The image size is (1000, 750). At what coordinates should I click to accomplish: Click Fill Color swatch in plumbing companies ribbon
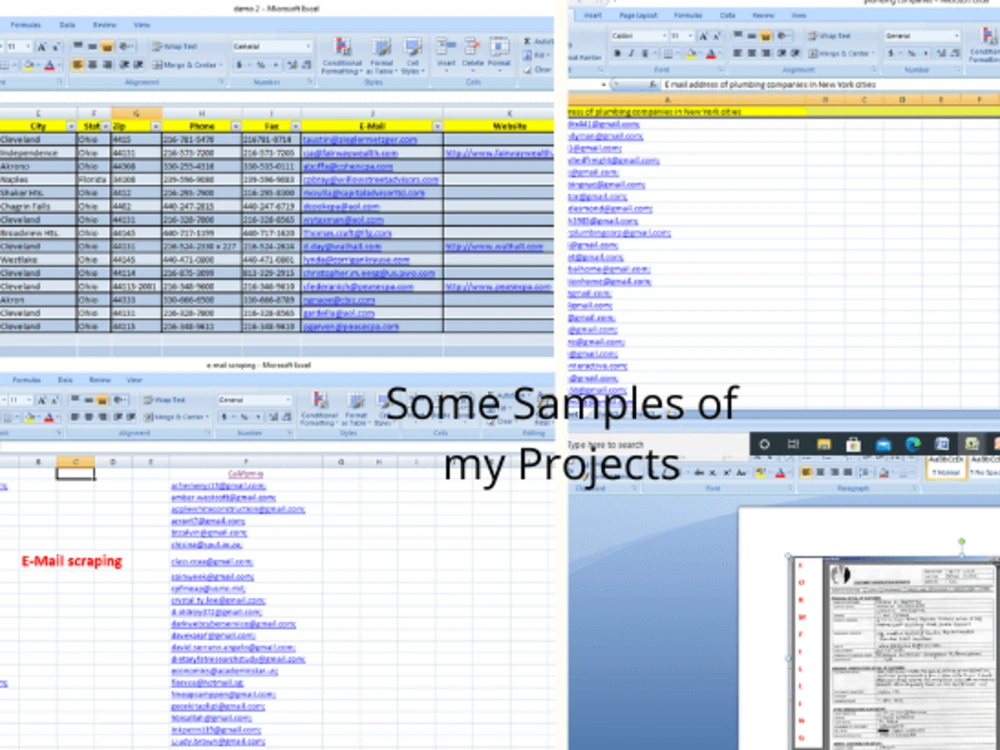coord(691,54)
